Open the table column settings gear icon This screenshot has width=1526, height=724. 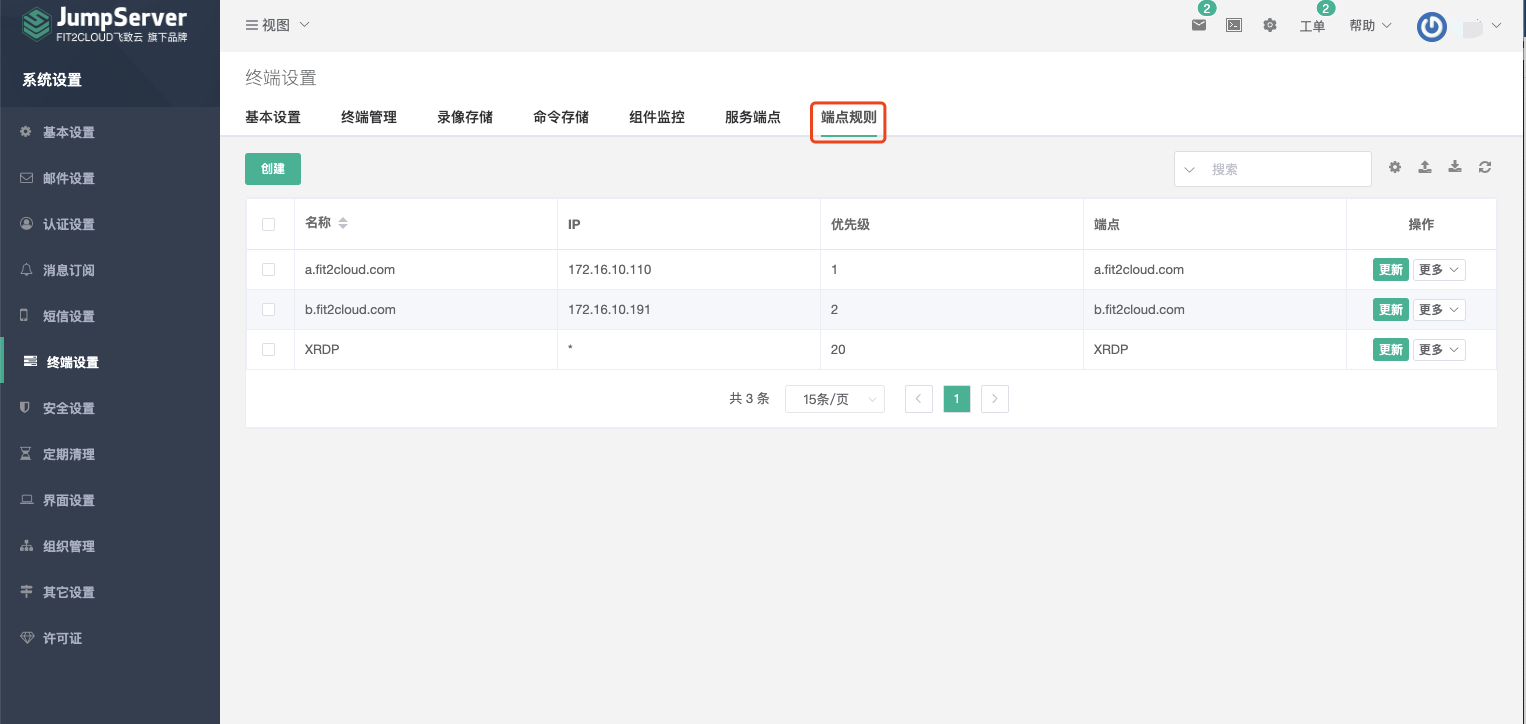click(1394, 167)
